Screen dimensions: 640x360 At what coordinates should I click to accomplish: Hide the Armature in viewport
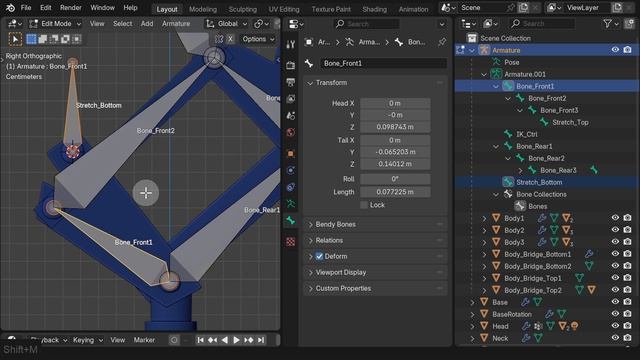tap(615, 50)
